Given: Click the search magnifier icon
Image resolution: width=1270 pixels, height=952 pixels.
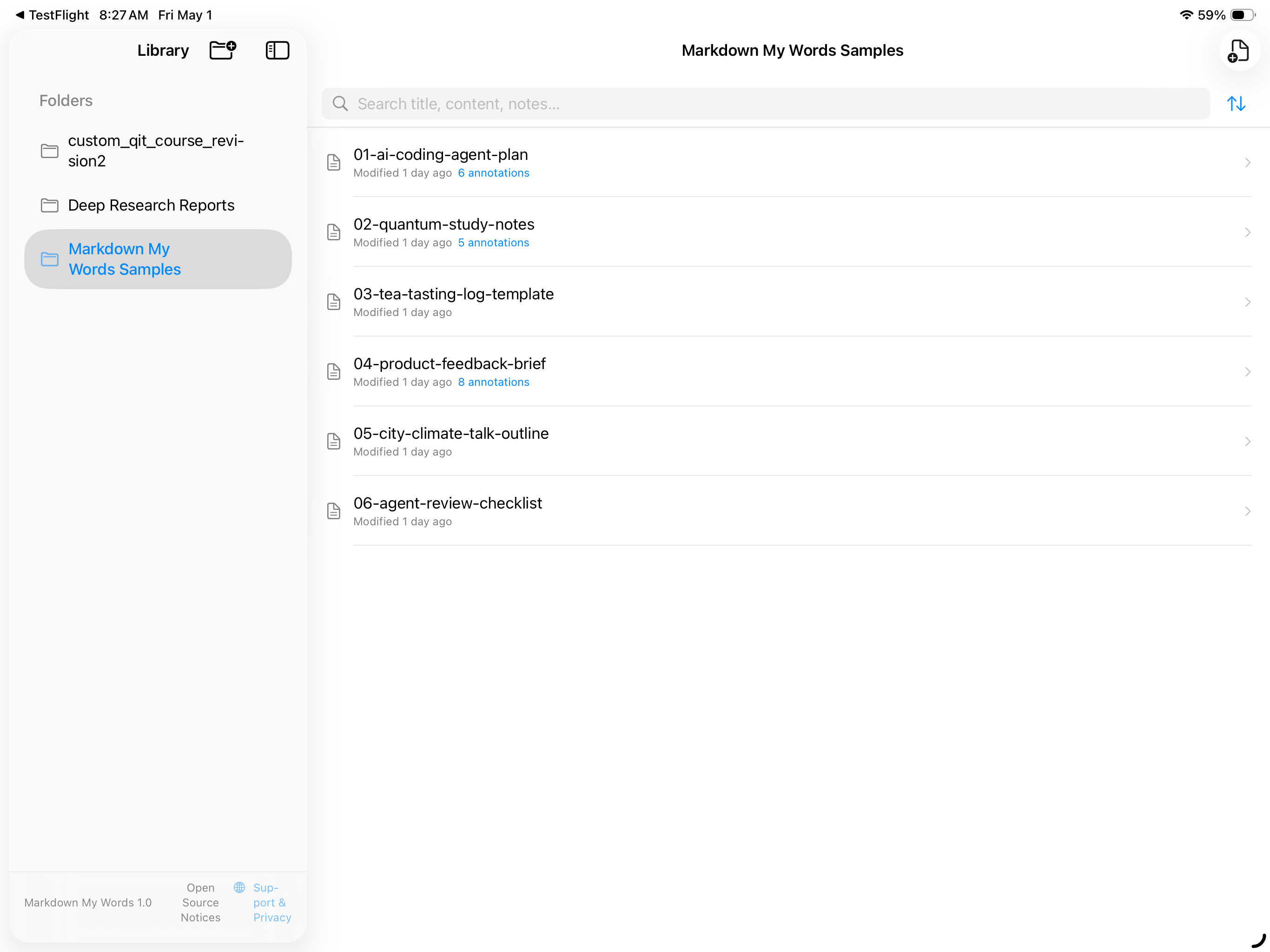Looking at the screenshot, I should 340,104.
